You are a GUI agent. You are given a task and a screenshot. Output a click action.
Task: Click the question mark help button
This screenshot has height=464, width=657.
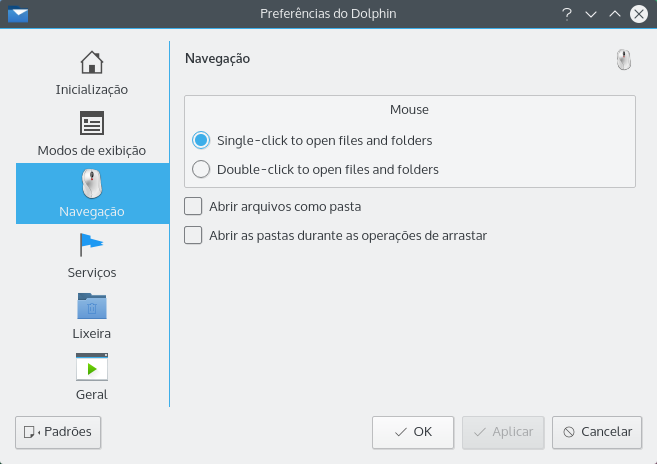(x=567, y=15)
